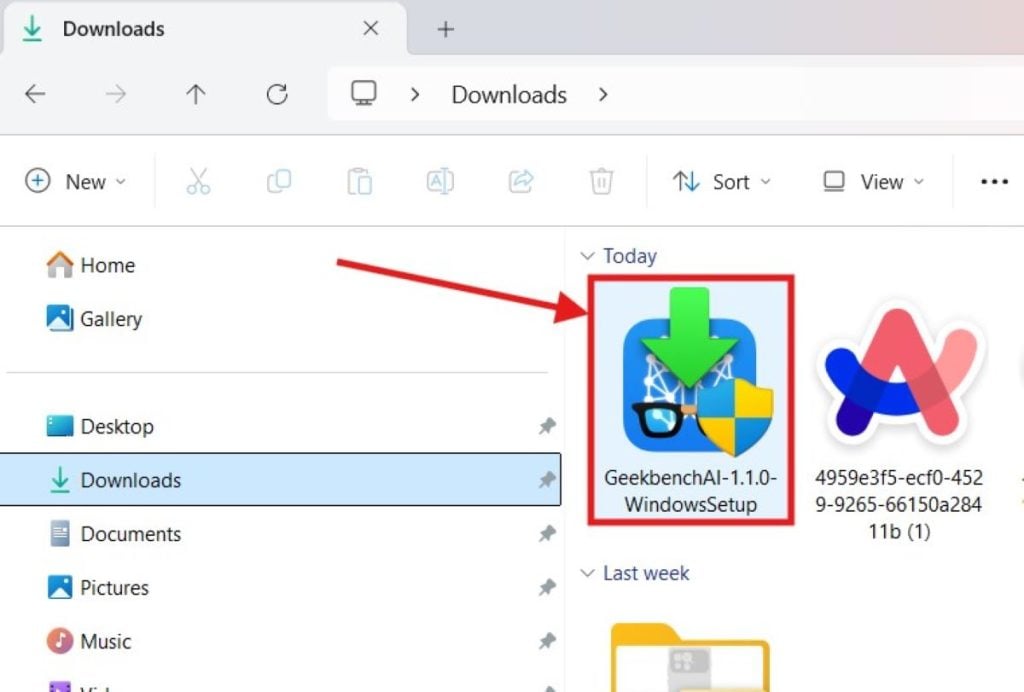Click the 4959e3f5-ecf0-4529 file name text
The height and width of the screenshot is (692, 1024).
click(899, 504)
